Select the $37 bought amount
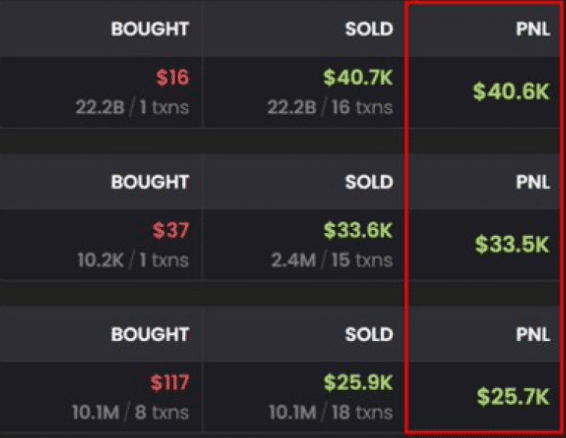 point(171,230)
